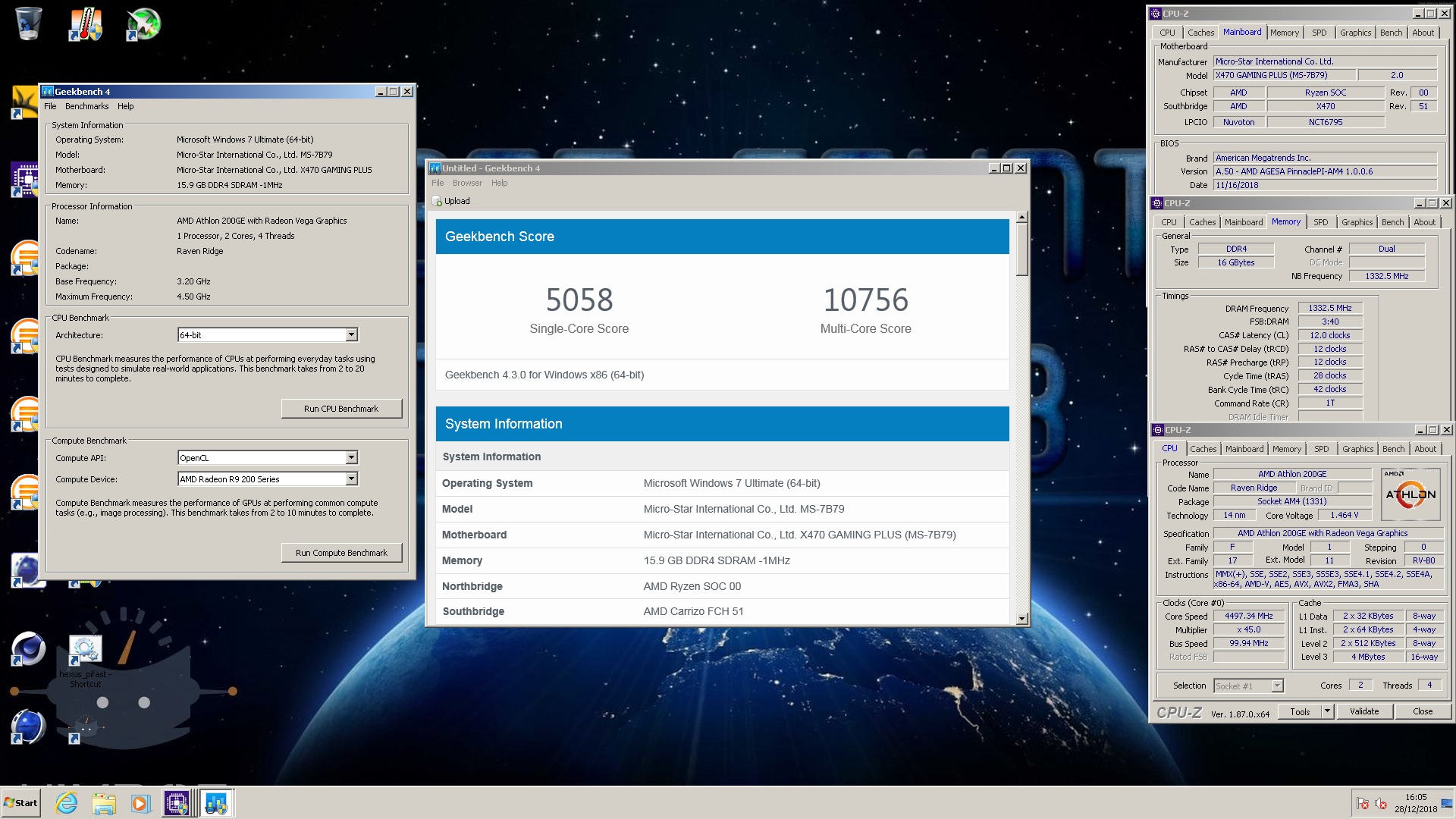Click the AMD Athlon logo in CPU-Z
Screen dimensions: 1456x819
point(1410,494)
